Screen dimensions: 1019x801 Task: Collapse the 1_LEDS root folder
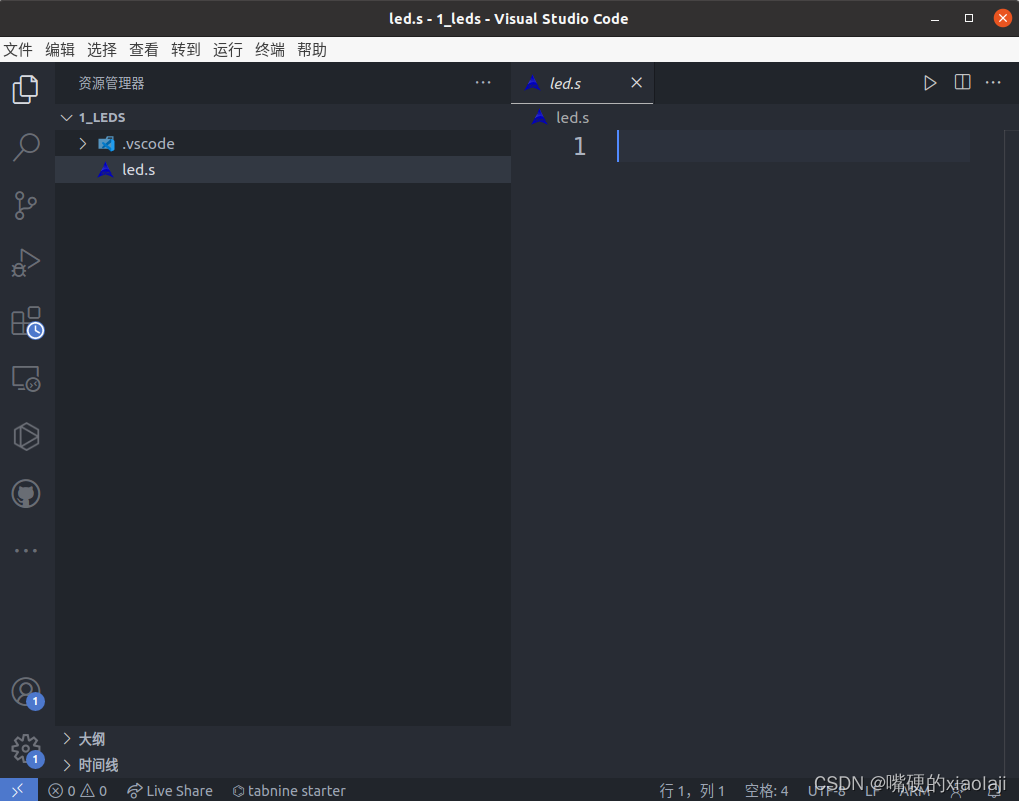(67, 117)
